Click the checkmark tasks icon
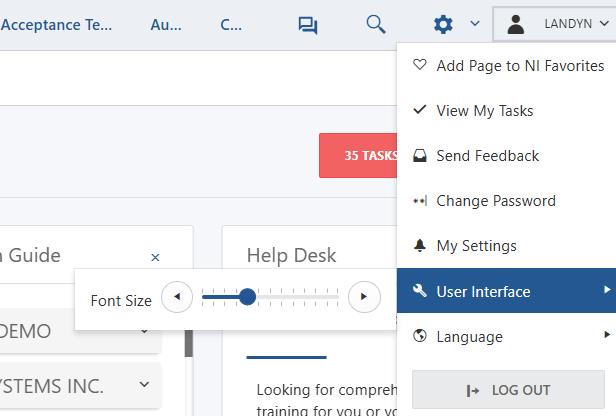Viewport: 616px width, 416px height. [420, 109]
